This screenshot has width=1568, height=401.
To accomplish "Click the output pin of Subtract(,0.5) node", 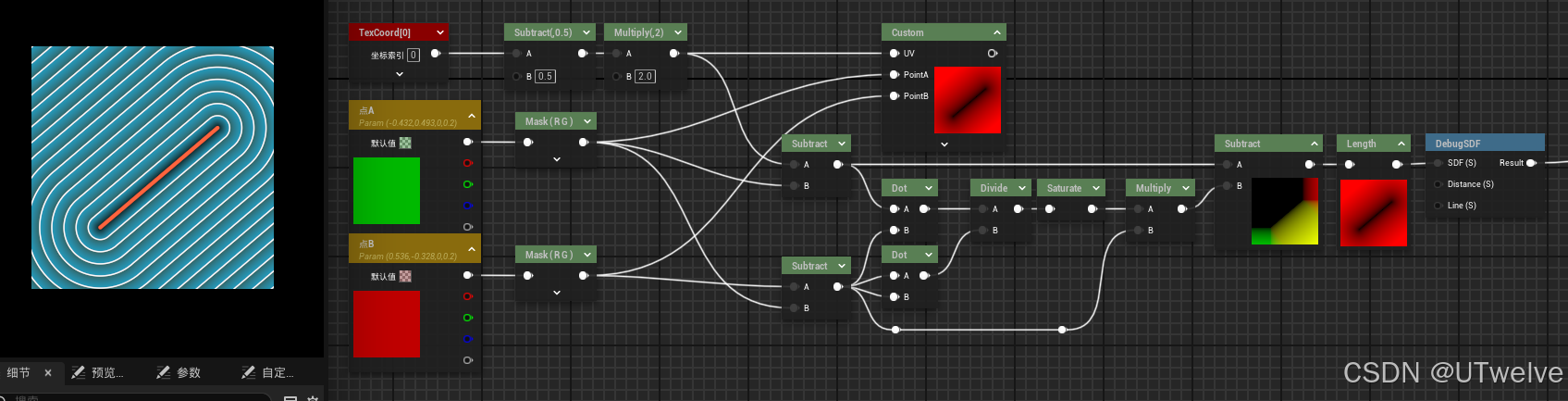I will click(x=582, y=54).
